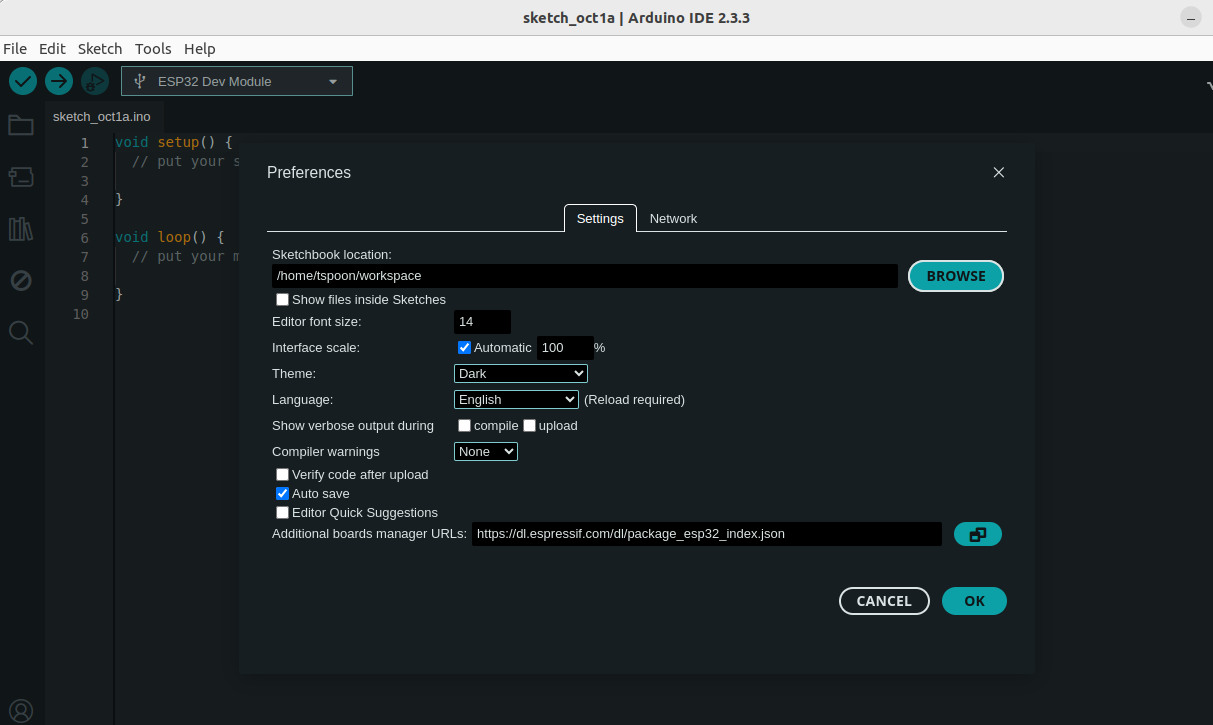Image resolution: width=1213 pixels, height=725 pixels.
Task: Toggle Show files inside Sketches checkbox
Action: click(x=283, y=300)
